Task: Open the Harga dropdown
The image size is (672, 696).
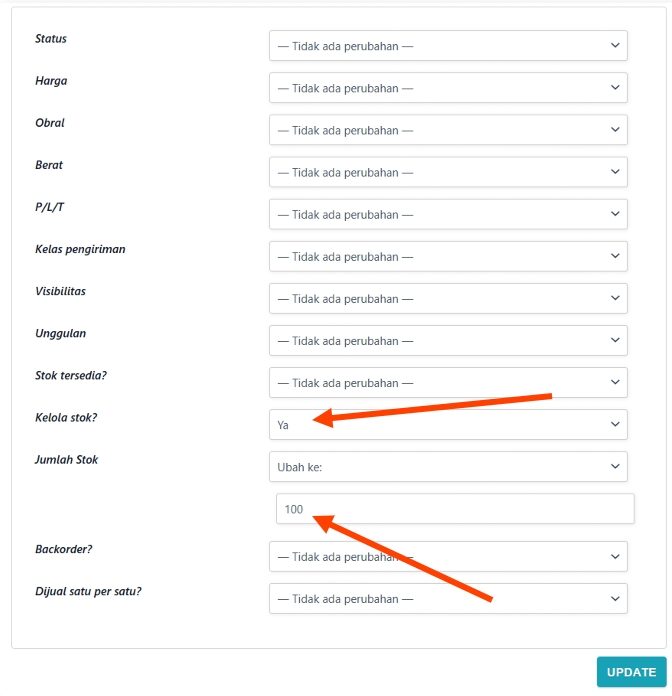Action: 447,88
